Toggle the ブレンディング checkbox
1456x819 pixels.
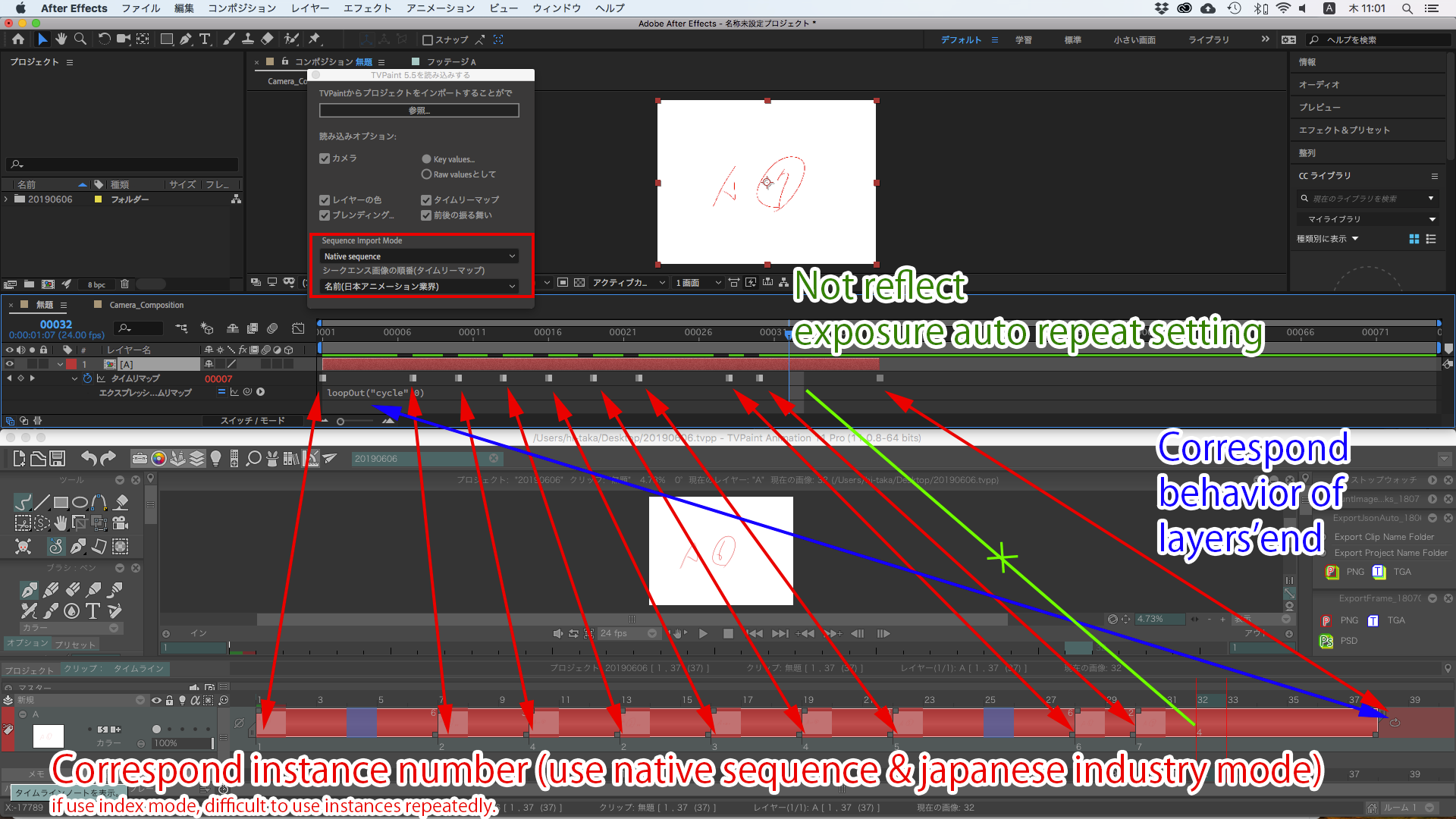325,215
